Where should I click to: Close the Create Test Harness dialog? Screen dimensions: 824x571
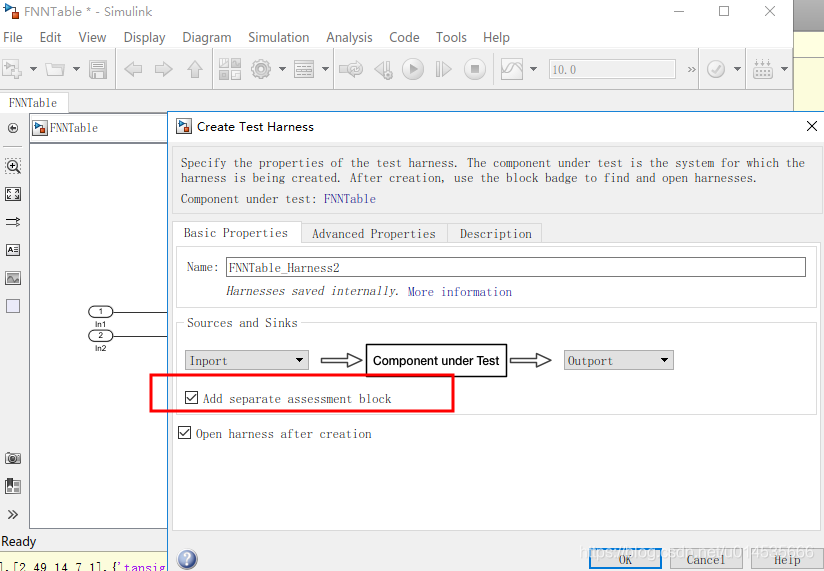(811, 126)
